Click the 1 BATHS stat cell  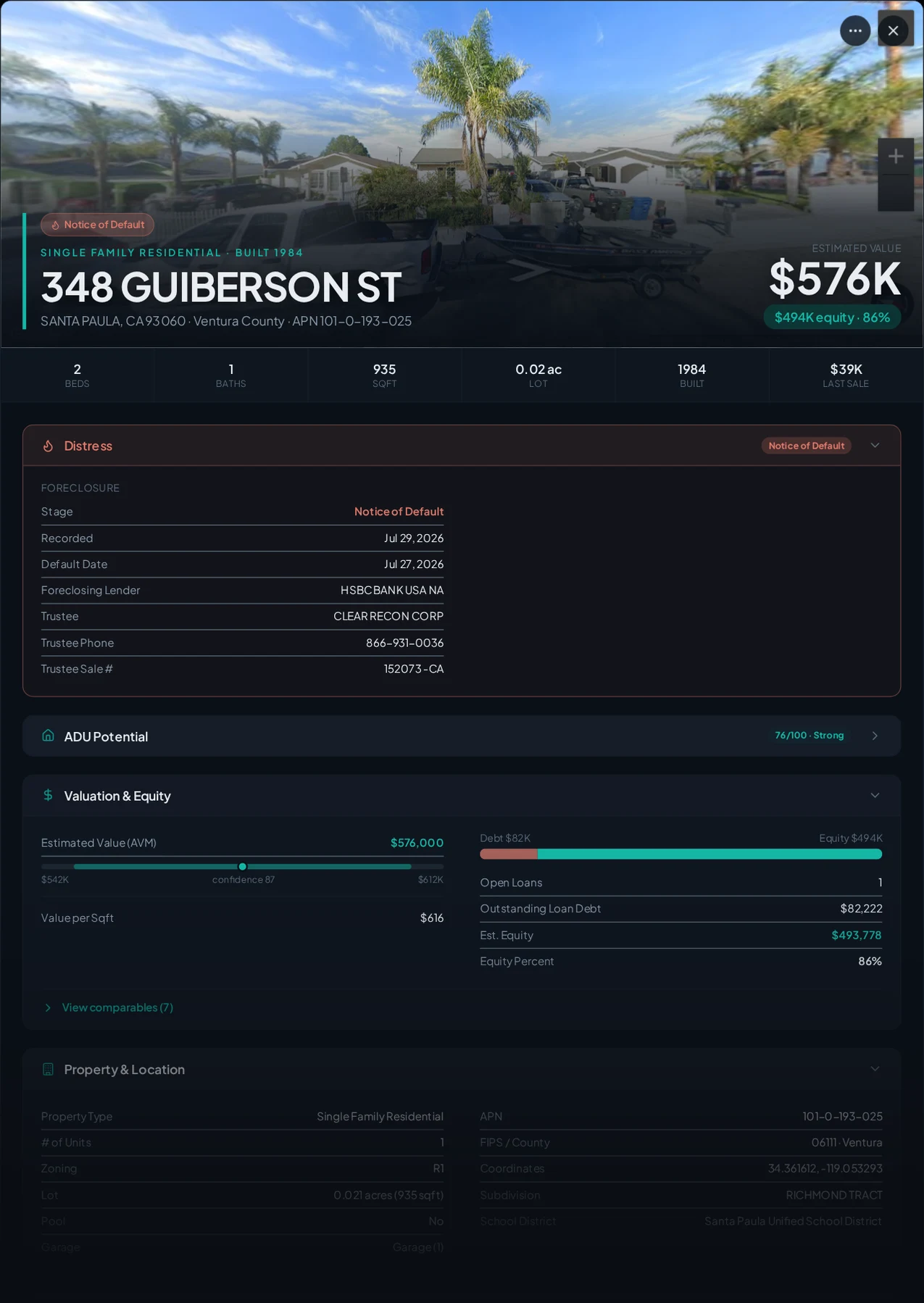[230, 375]
